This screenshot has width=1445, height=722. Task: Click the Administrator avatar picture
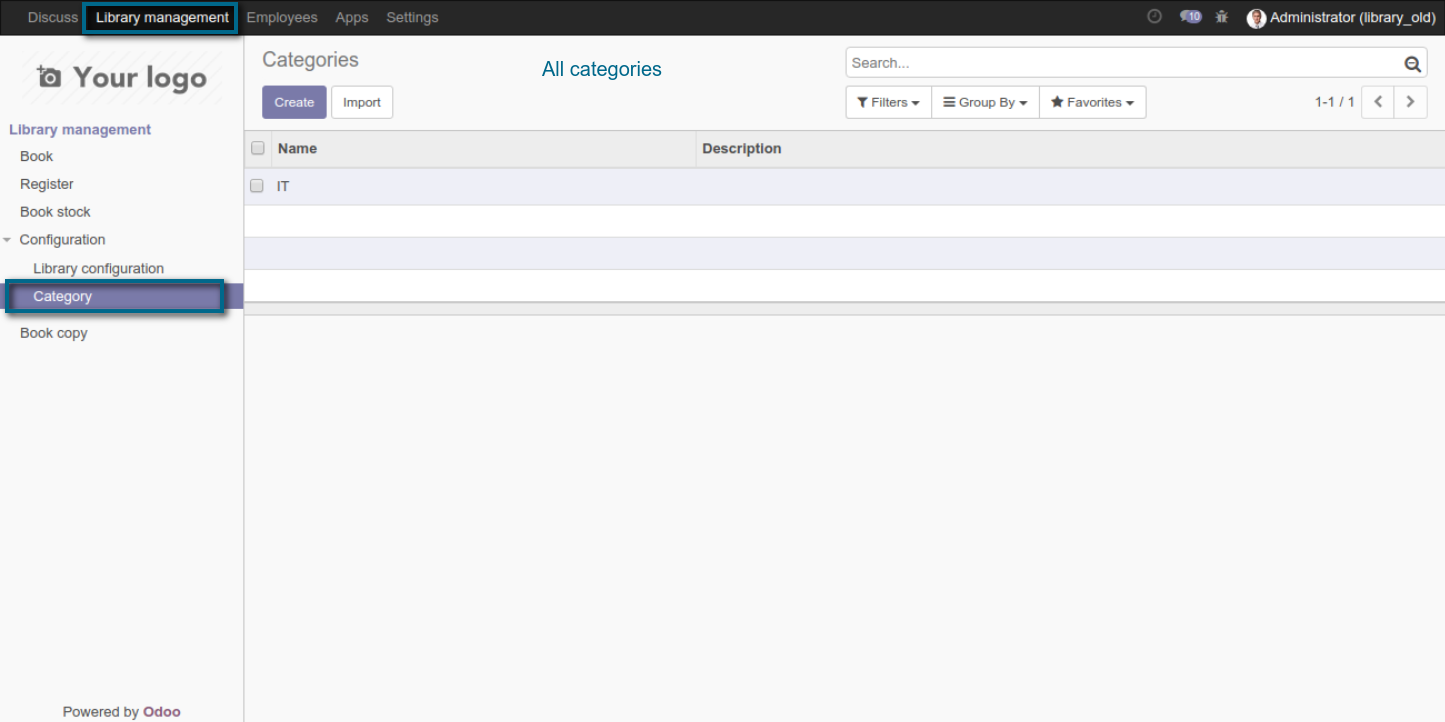pyautogui.click(x=1256, y=18)
